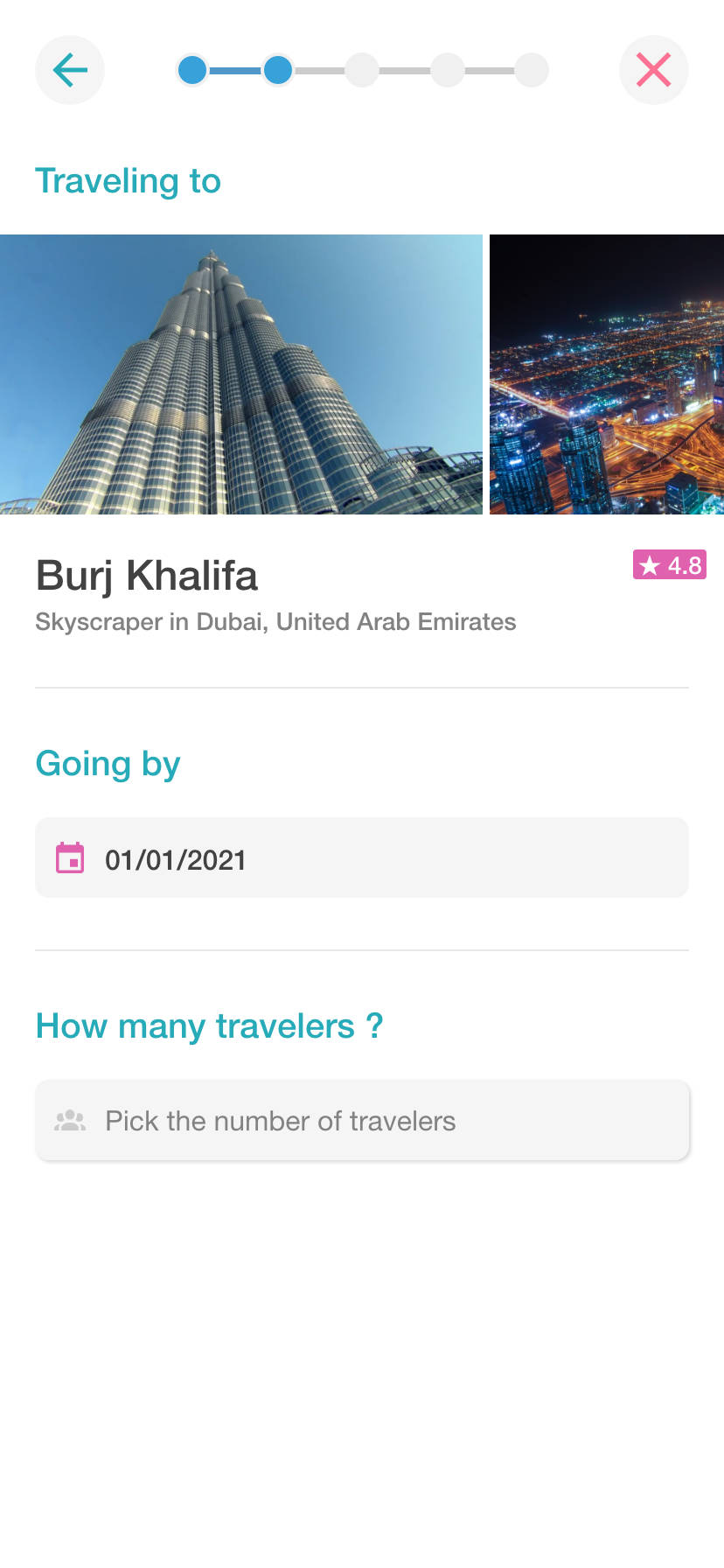Tap the Traveling to heading
The height and width of the screenshot is (1568, 724).
click(x=128, y=181)
